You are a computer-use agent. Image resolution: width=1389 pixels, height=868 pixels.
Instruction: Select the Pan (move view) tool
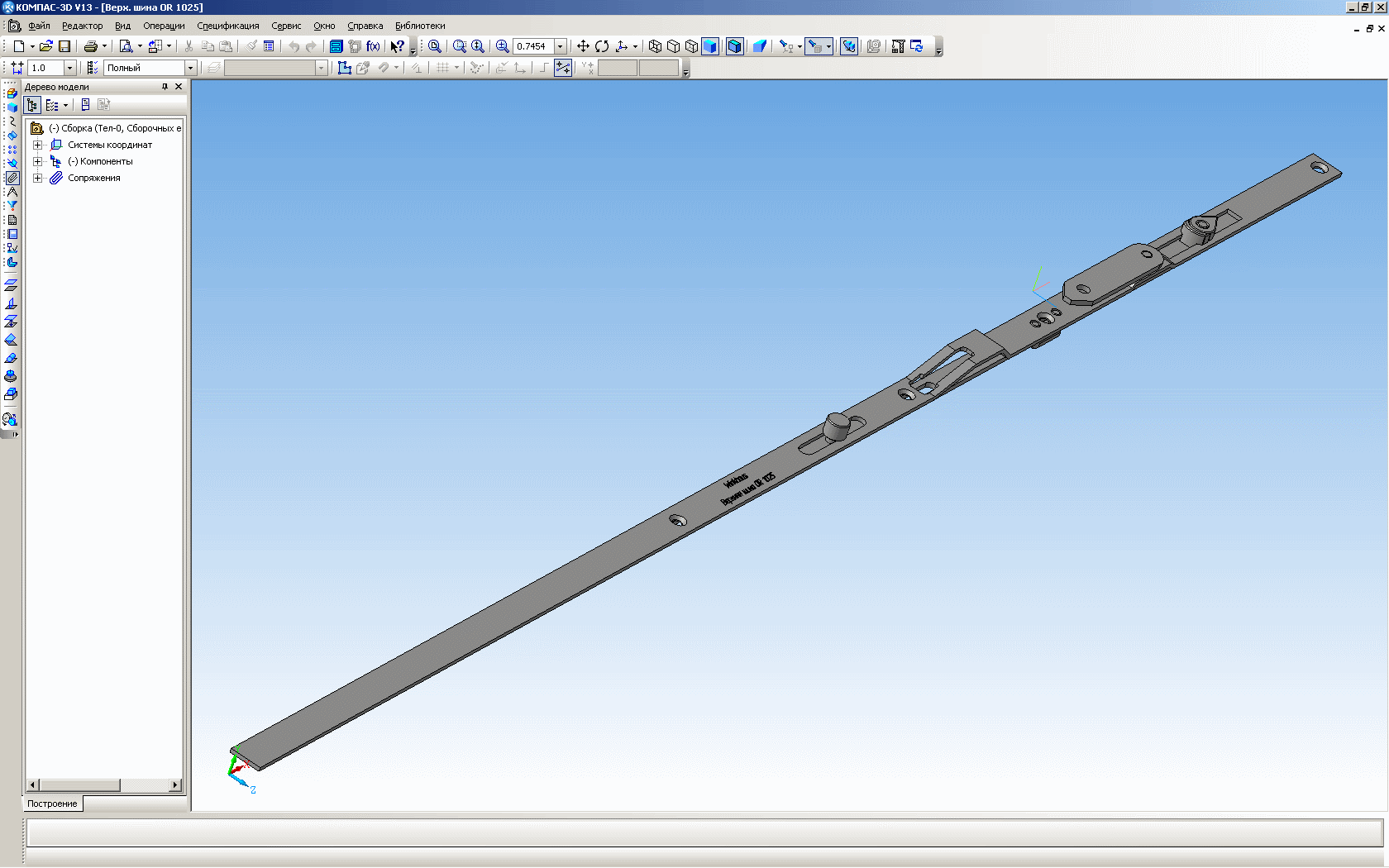583,46
